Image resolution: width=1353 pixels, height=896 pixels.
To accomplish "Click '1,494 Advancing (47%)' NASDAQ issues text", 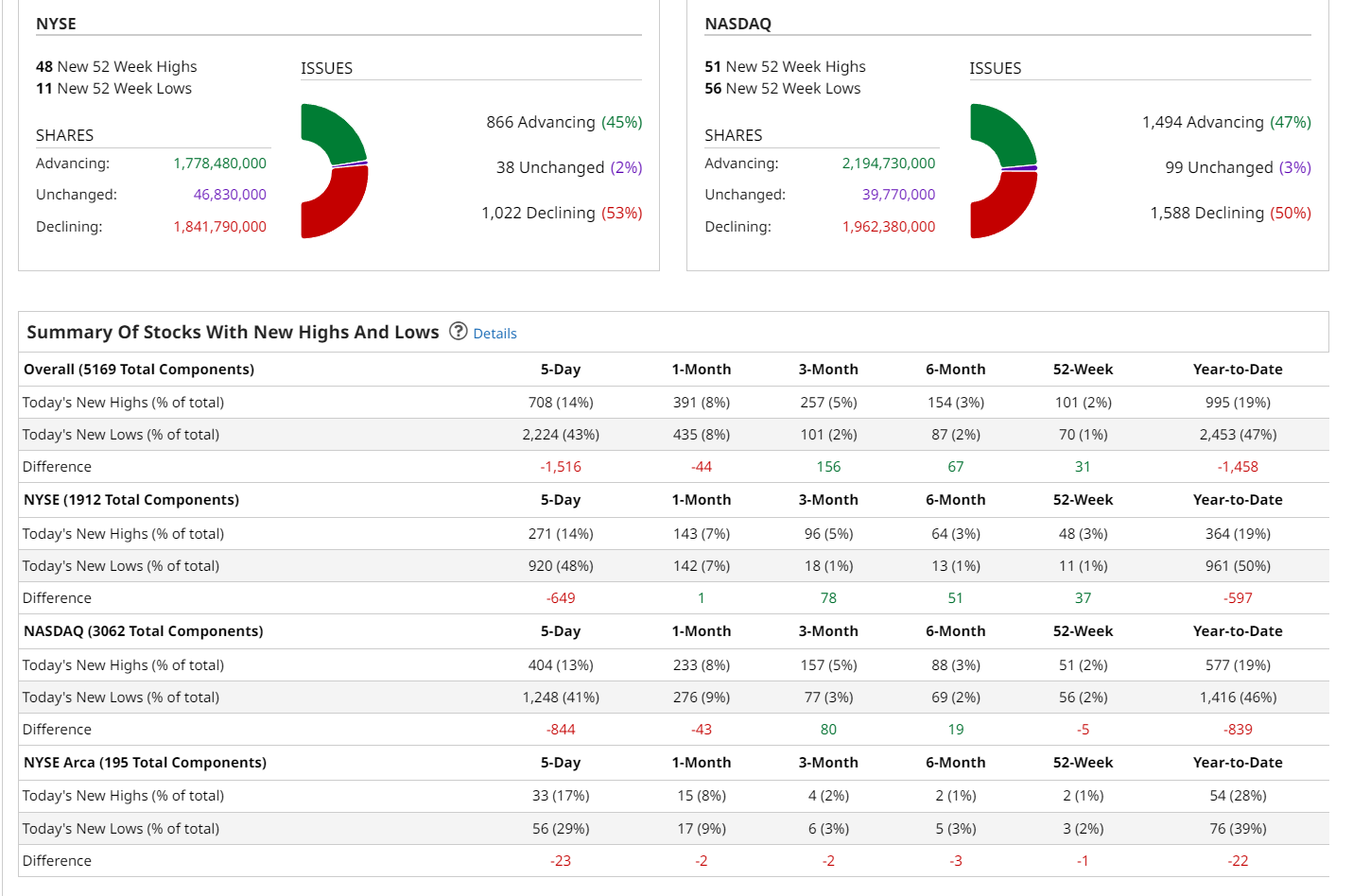I will [1226, 122].
